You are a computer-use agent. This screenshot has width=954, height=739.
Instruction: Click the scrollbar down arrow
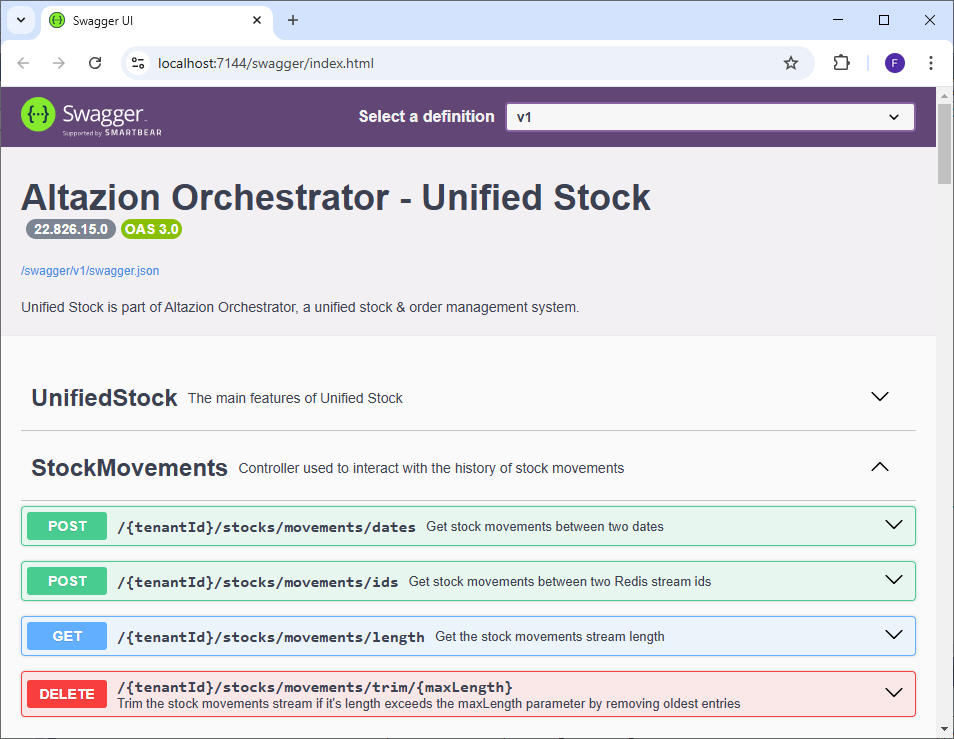tap(944, 729)
